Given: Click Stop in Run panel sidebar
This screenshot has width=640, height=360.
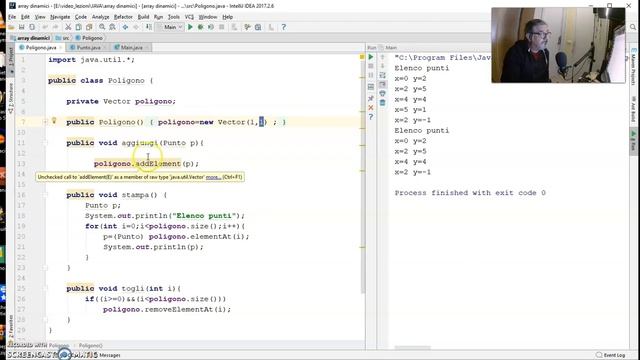Looking at the screenshot, I should [371, 66].
